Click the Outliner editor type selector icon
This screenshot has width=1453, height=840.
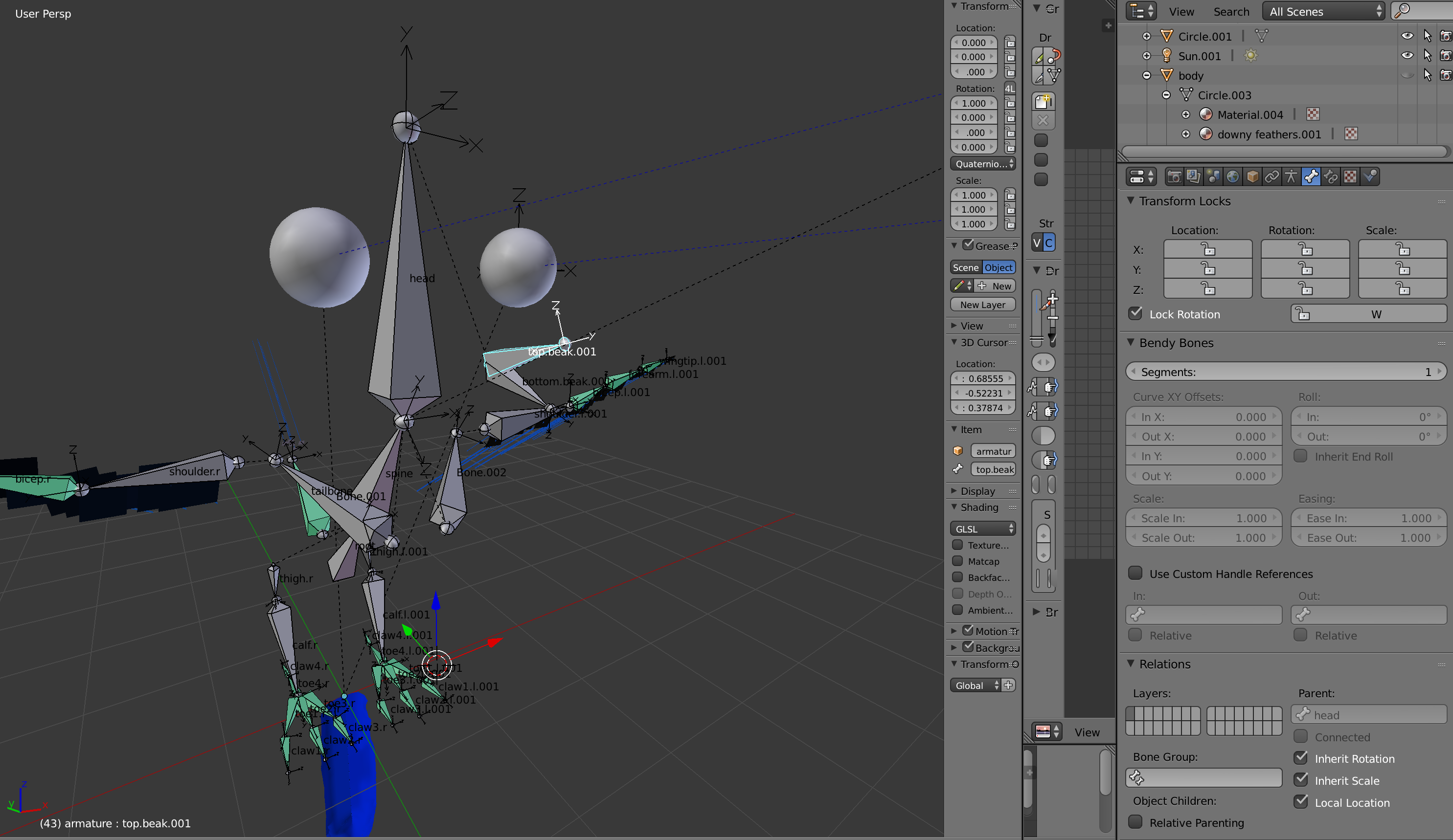(1141, 11)
